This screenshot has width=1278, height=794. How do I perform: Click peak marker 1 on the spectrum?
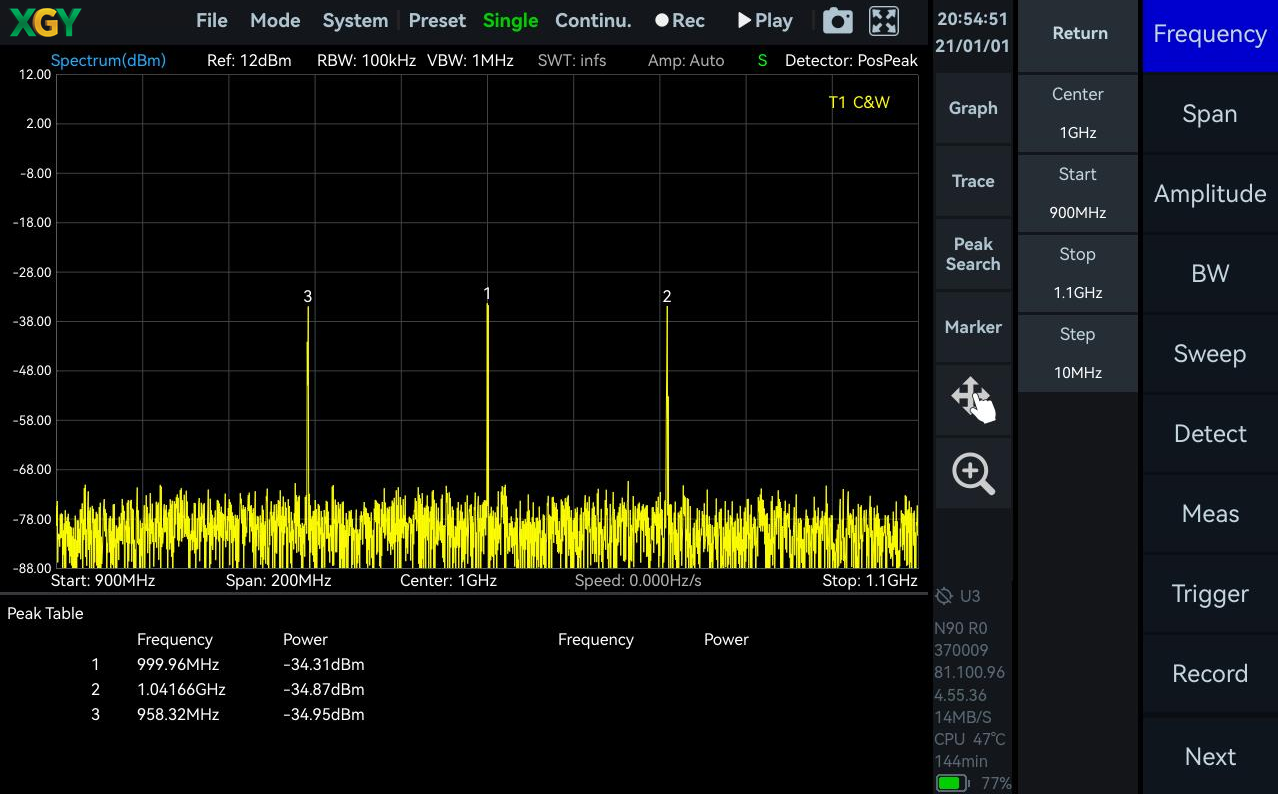[487, 293]
